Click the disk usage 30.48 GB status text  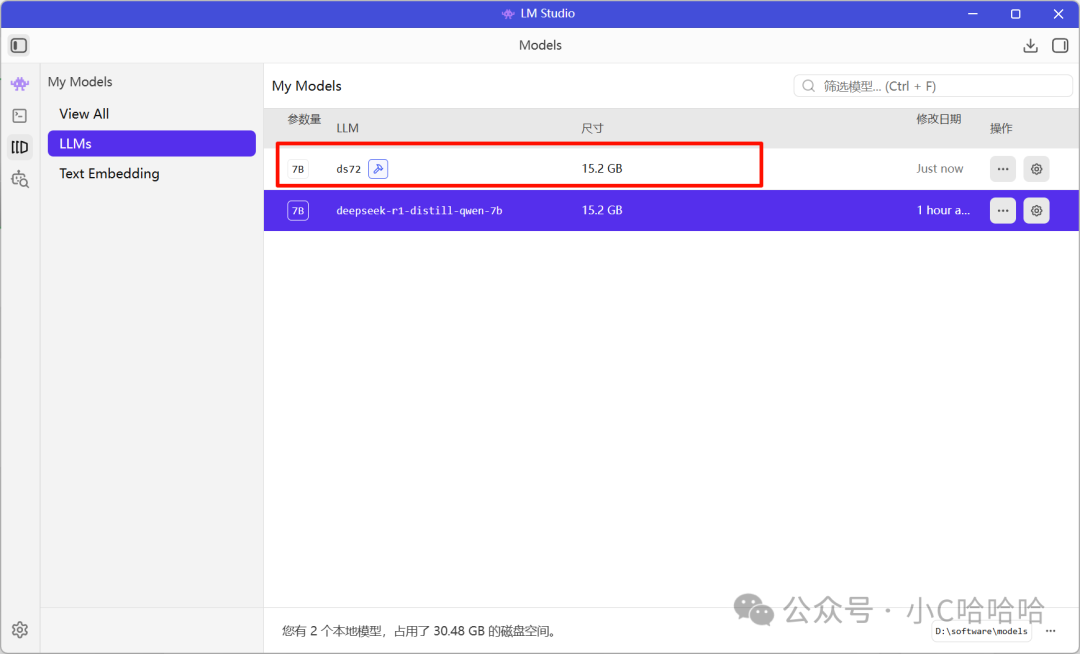point(419,631)
